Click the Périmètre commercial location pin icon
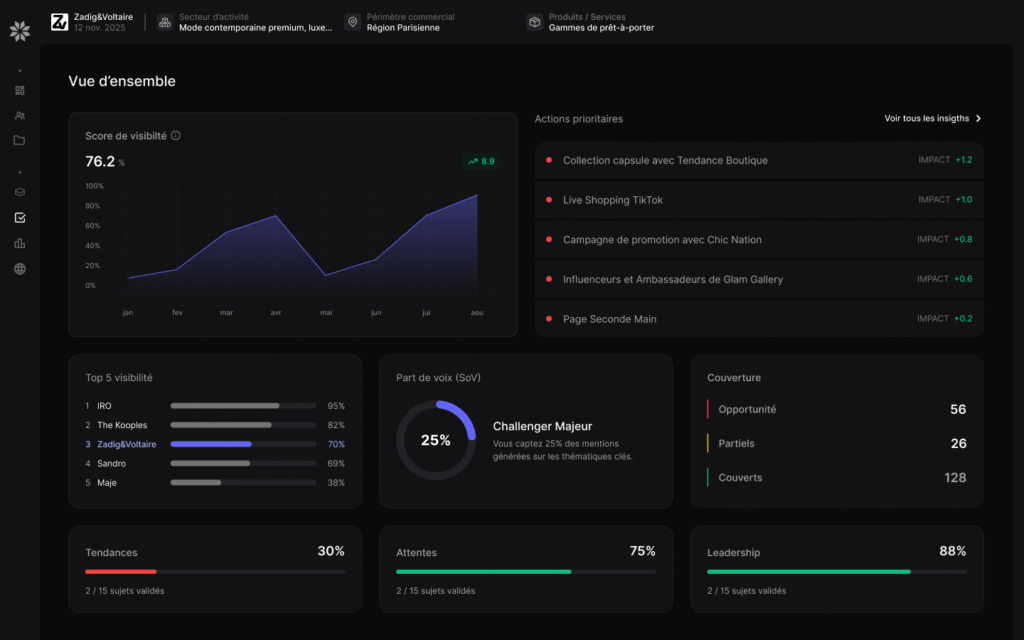The image size is (1024, 640). (x=352, y=22)
